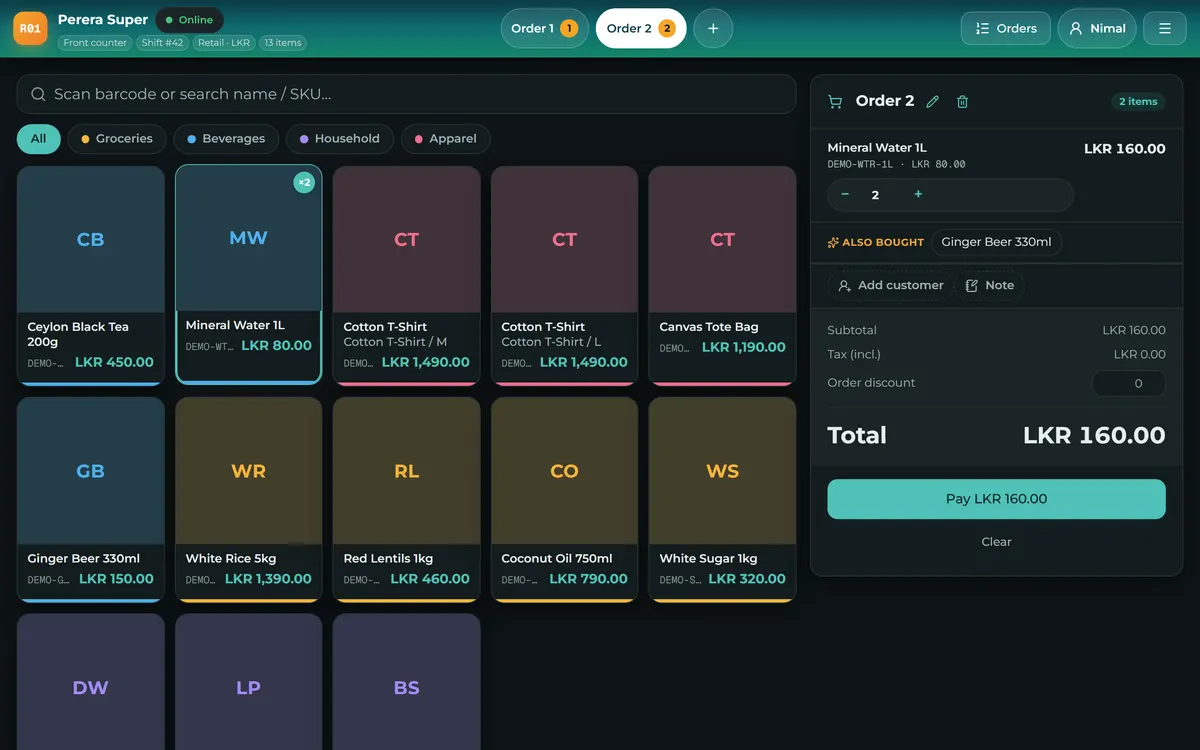Add Ginger Beer 330ml product card
The width and height of the screenshot is (1200, 750).
coord(91,500)
